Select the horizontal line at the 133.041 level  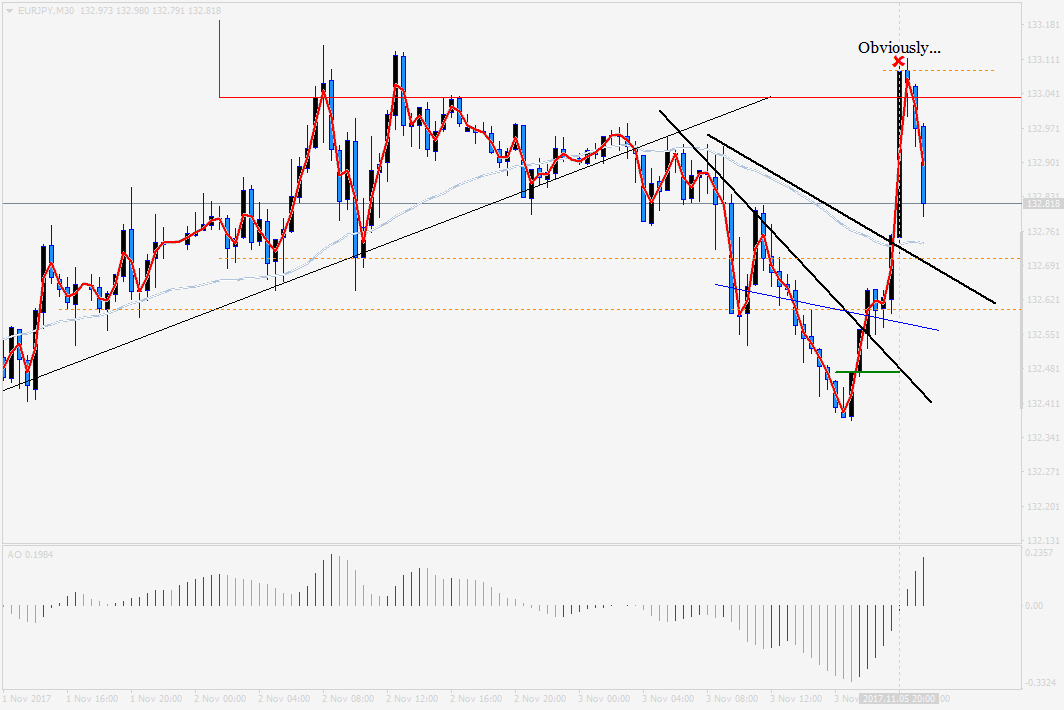tap(600, 97)
